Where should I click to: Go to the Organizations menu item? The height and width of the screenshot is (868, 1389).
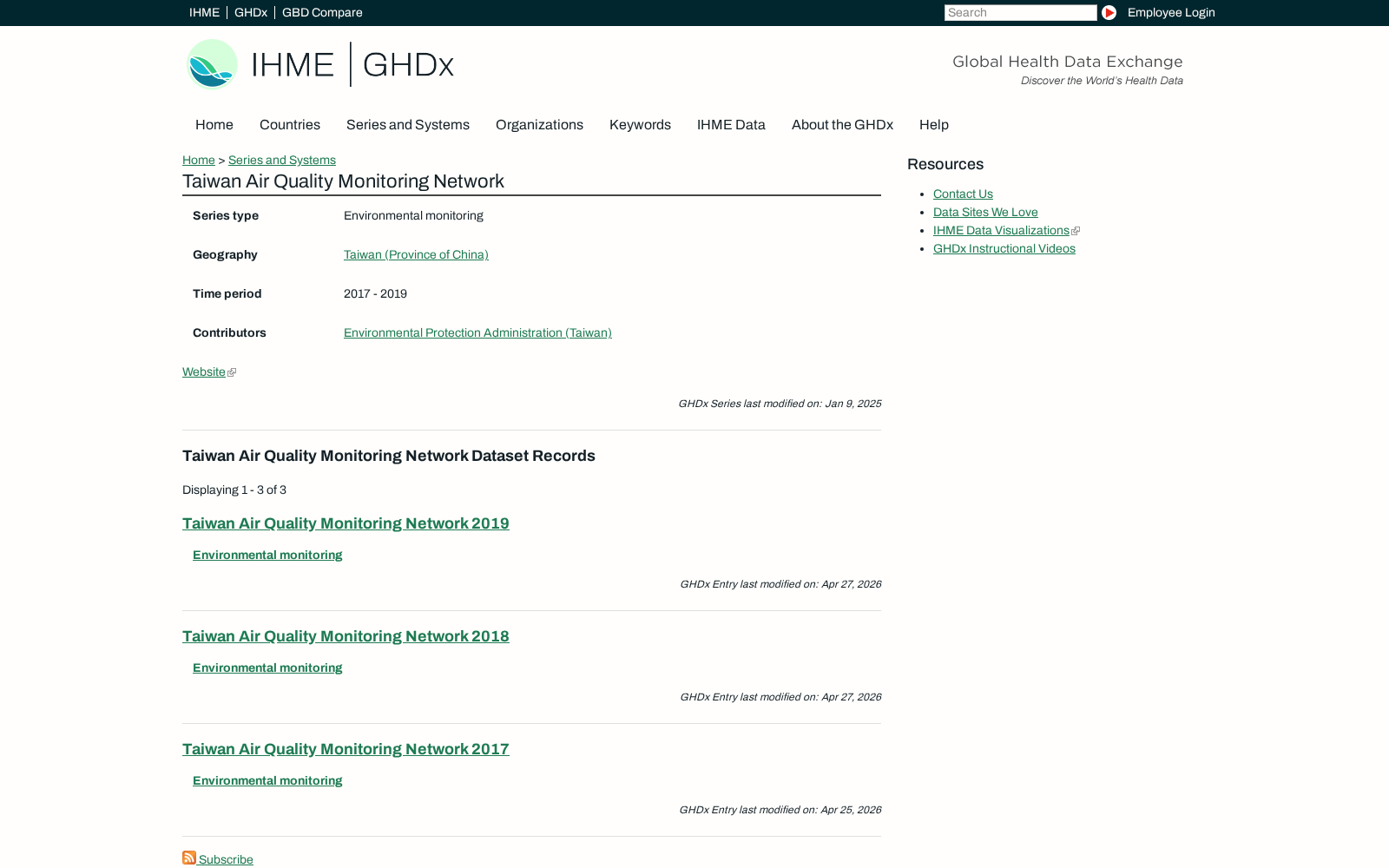(x=539, y=125)
